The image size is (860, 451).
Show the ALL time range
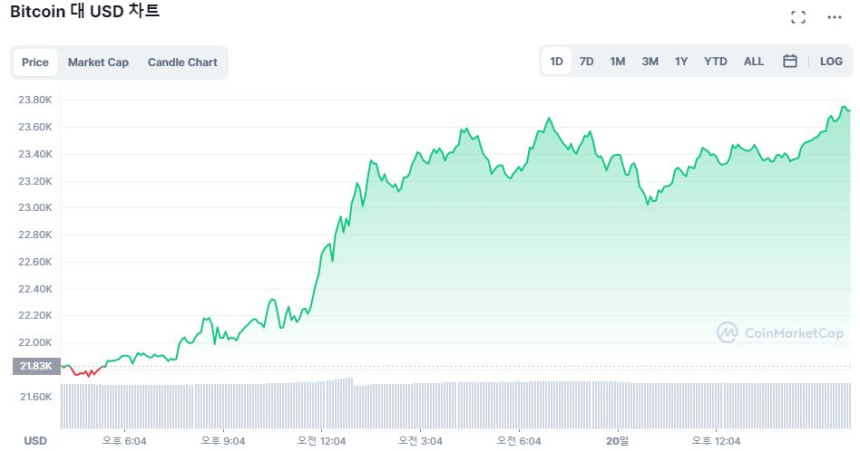point(754,61)
